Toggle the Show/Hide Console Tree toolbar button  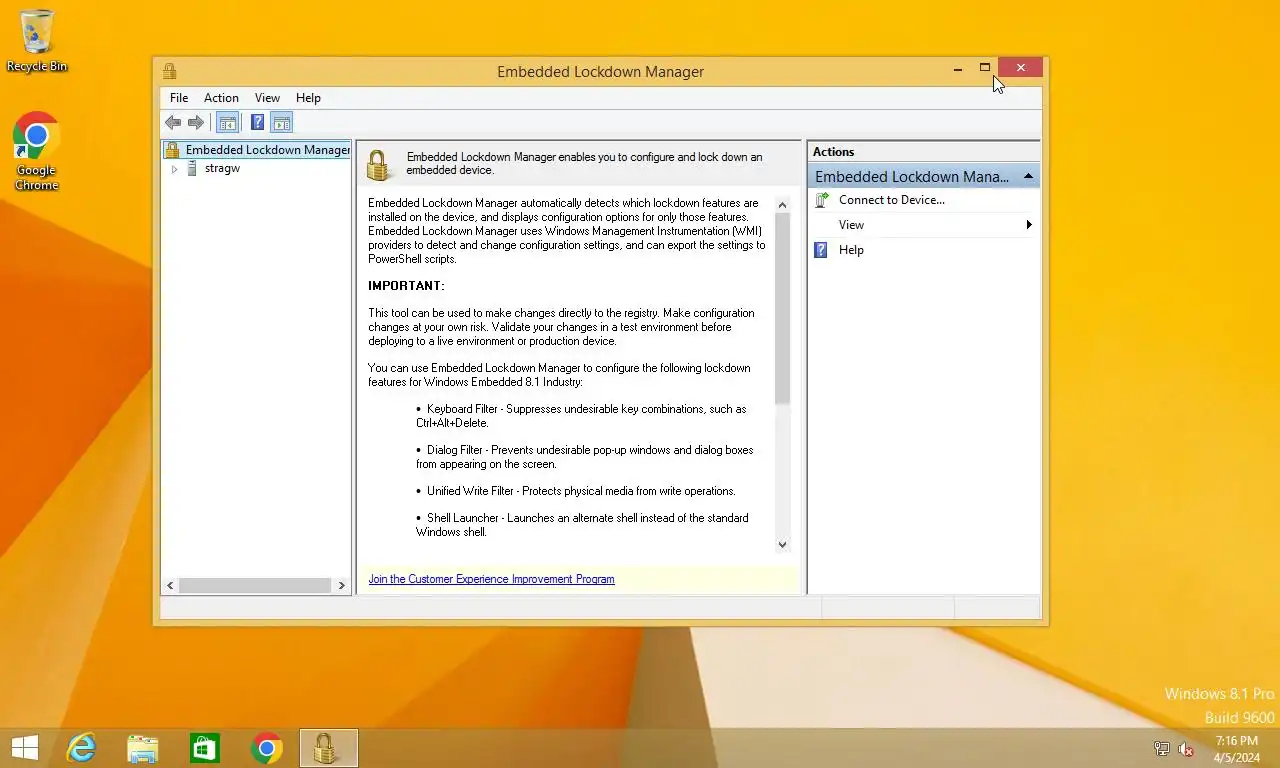pos(228,123)
